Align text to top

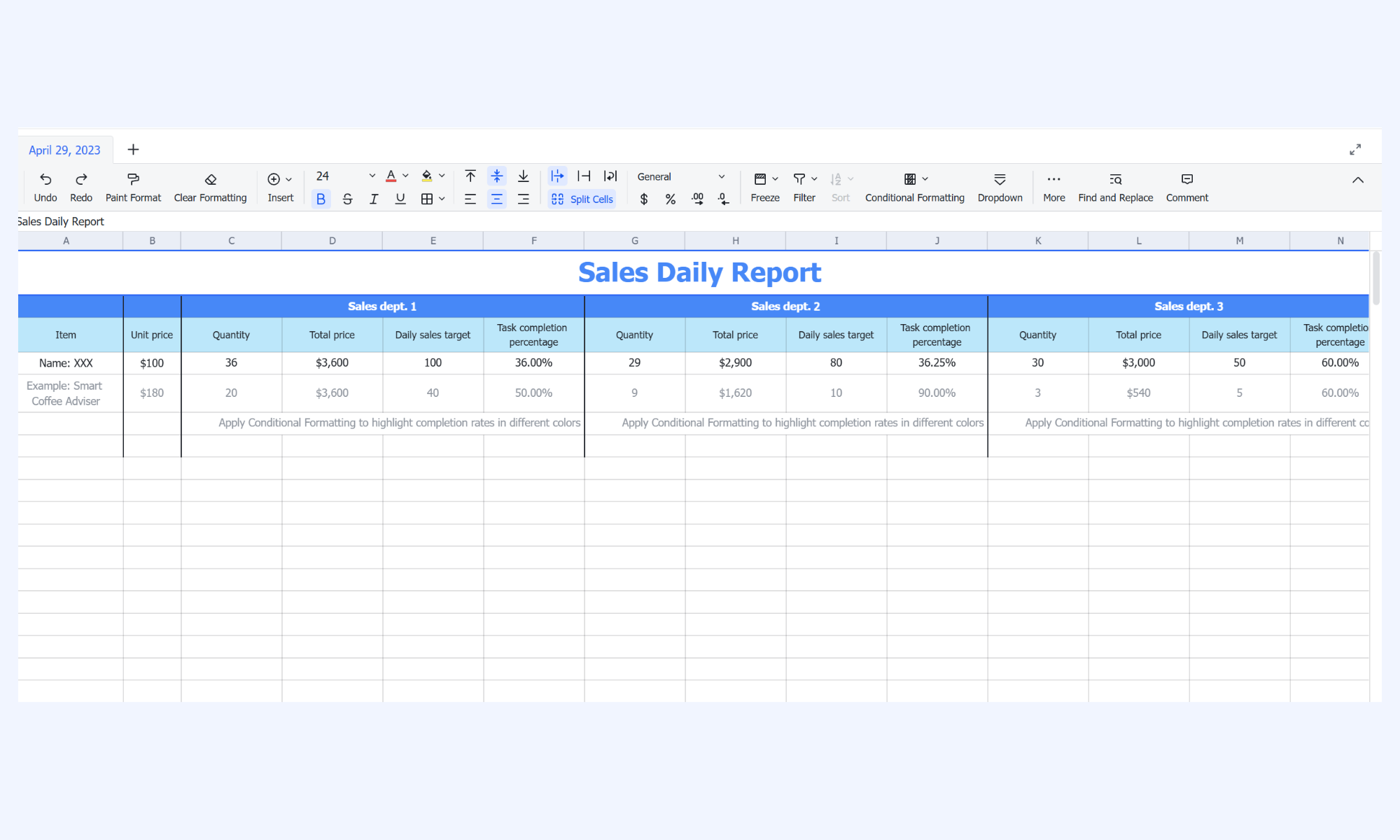click(x=470, y=176)
